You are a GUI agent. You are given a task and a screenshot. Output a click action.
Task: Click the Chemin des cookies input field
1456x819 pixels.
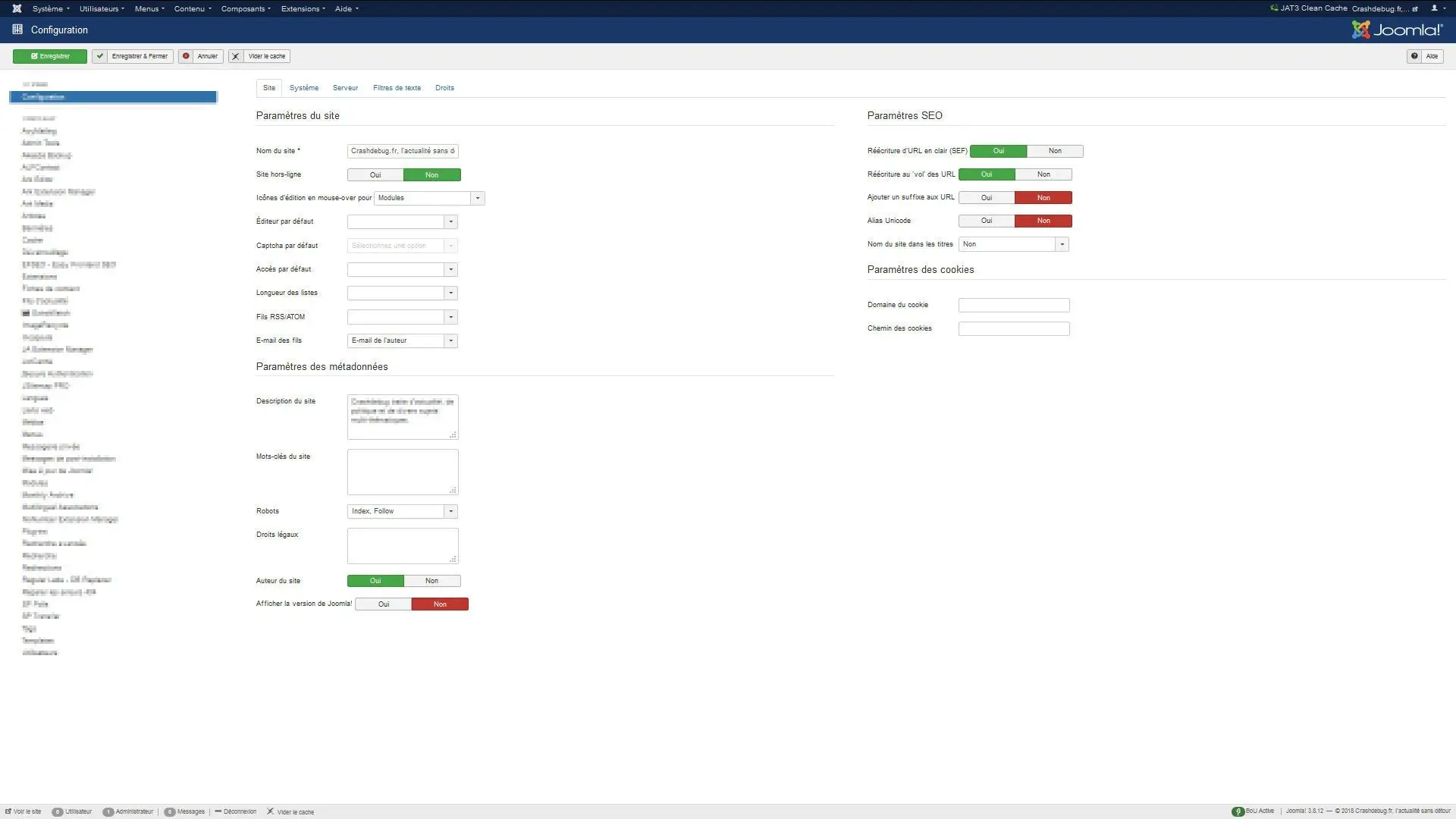tap(1014, 329)
